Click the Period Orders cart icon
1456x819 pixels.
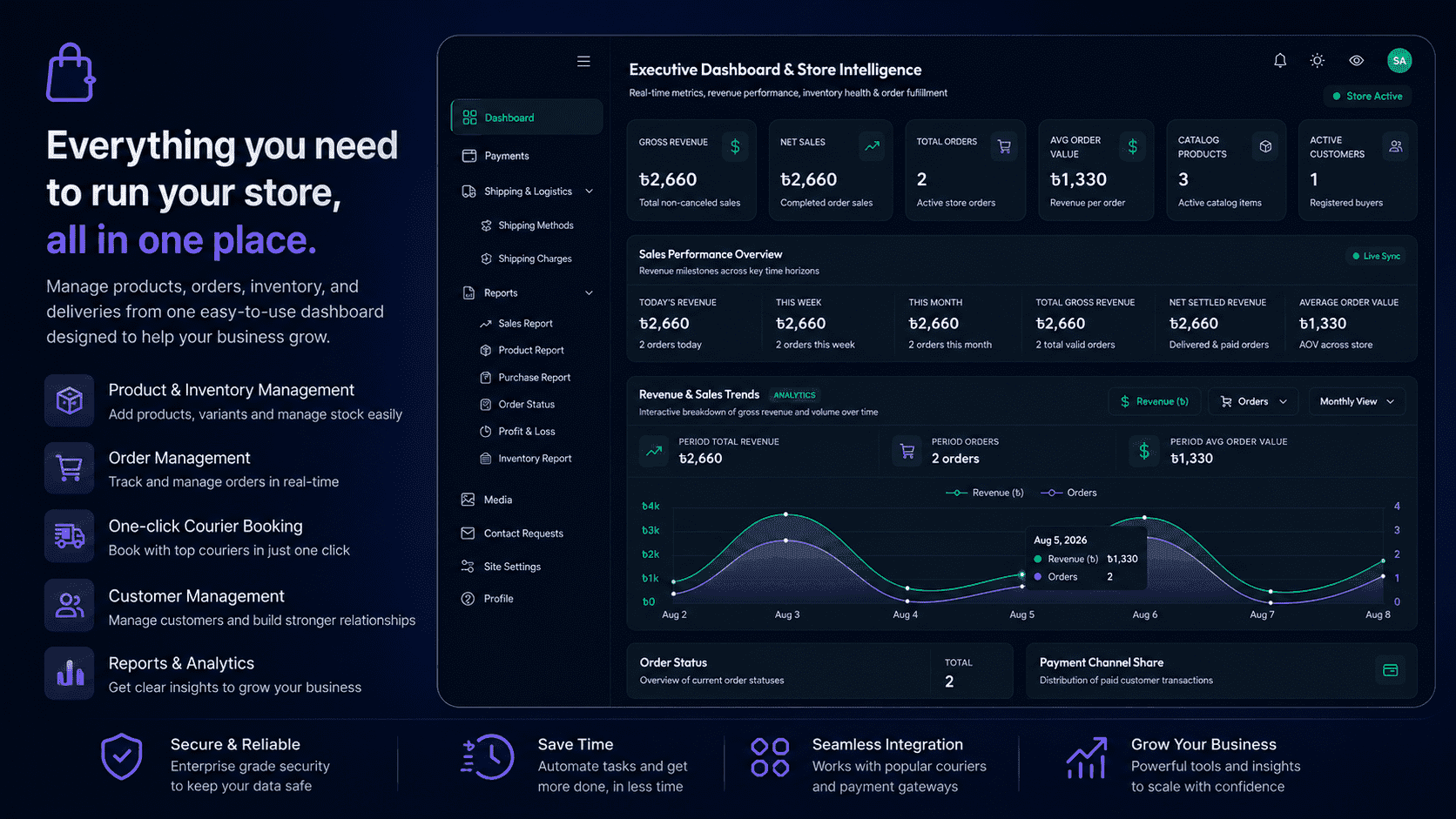pyautogui.click(x=907, y=451)
